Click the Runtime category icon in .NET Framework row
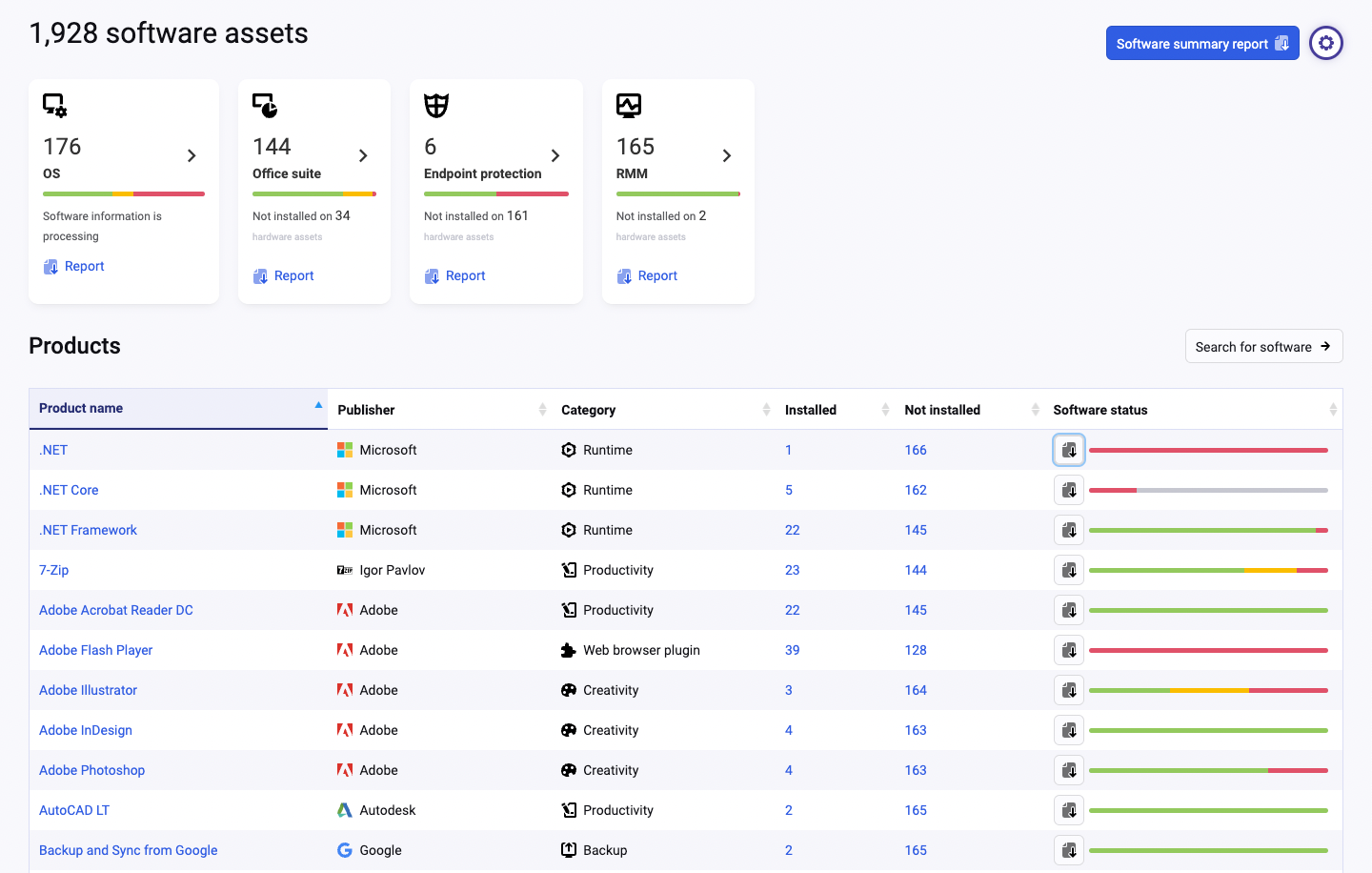The width and height of the screenshot is (1372, 873). pos(569,529)
